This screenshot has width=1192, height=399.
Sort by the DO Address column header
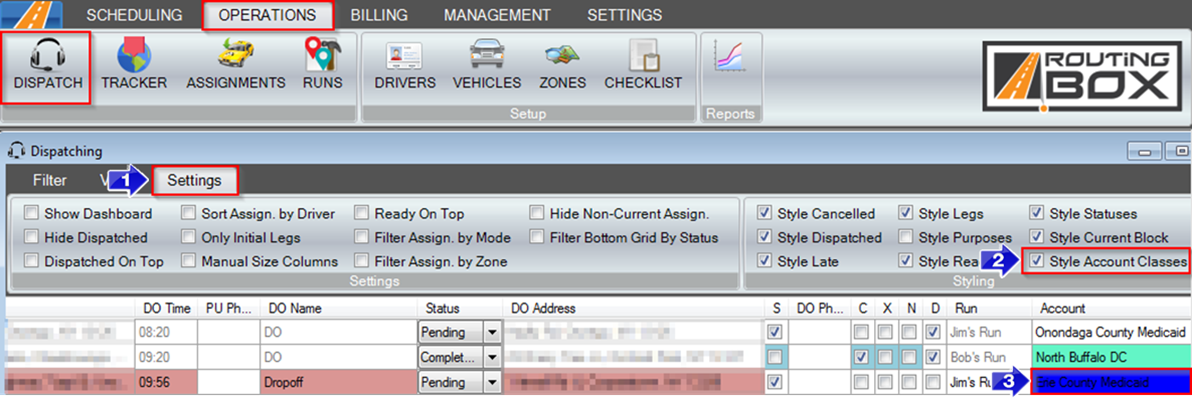634,309
